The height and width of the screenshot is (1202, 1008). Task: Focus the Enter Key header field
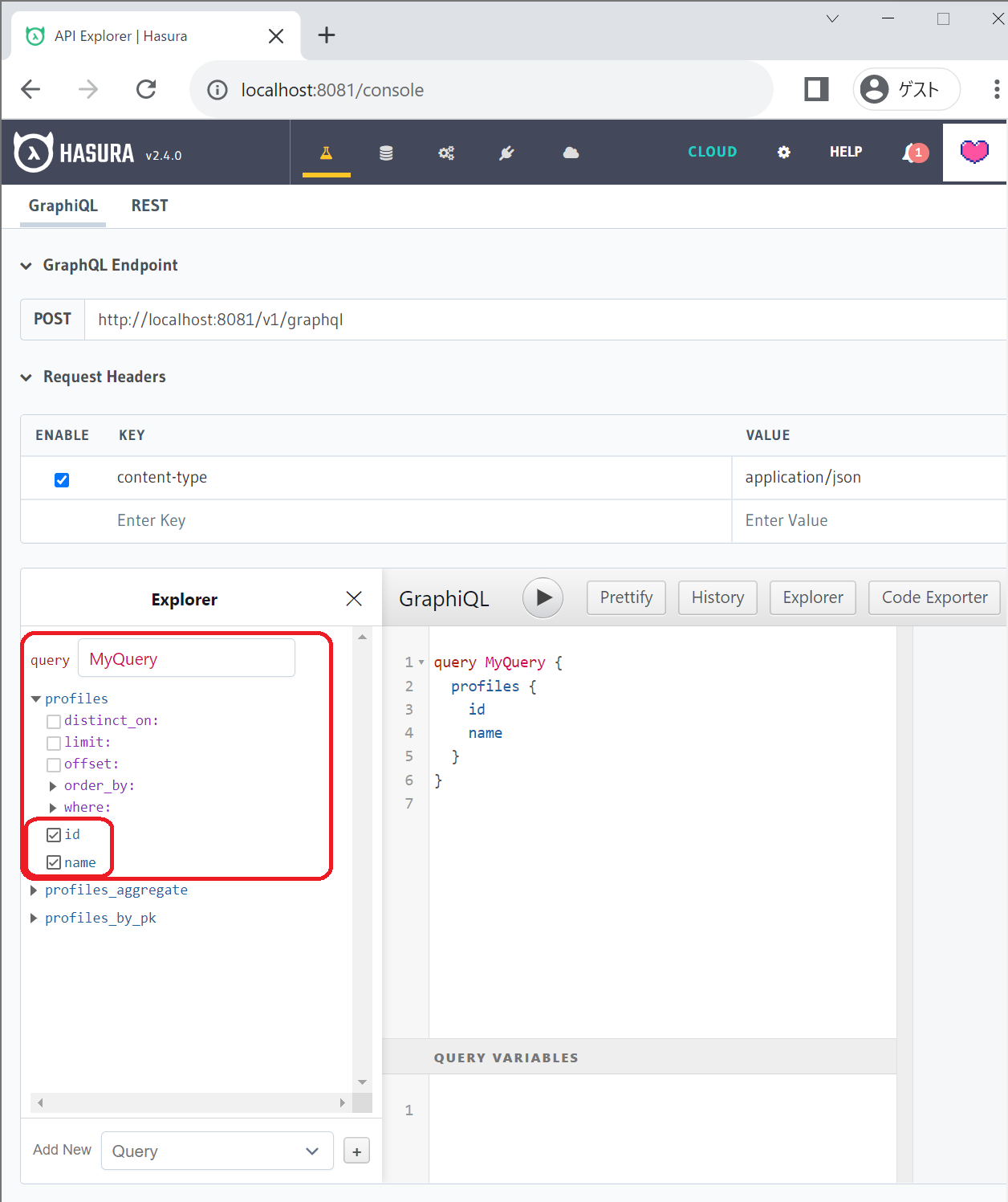[416, 521]
